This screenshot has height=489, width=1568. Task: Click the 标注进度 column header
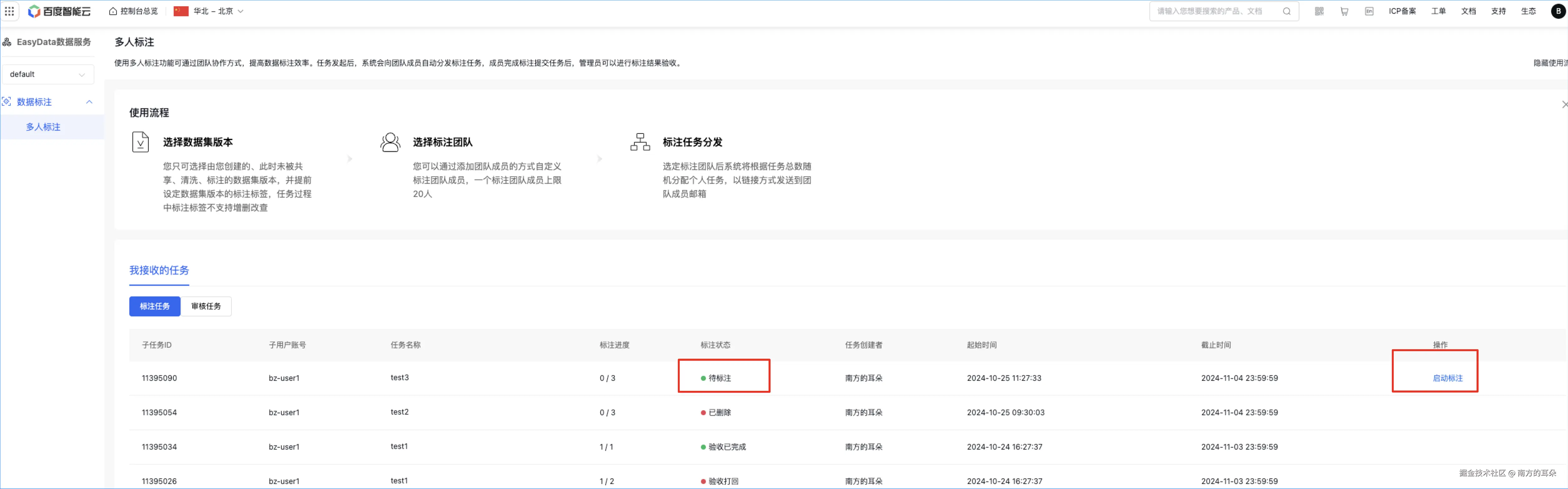pyautogui.click(x=614, y=345)
